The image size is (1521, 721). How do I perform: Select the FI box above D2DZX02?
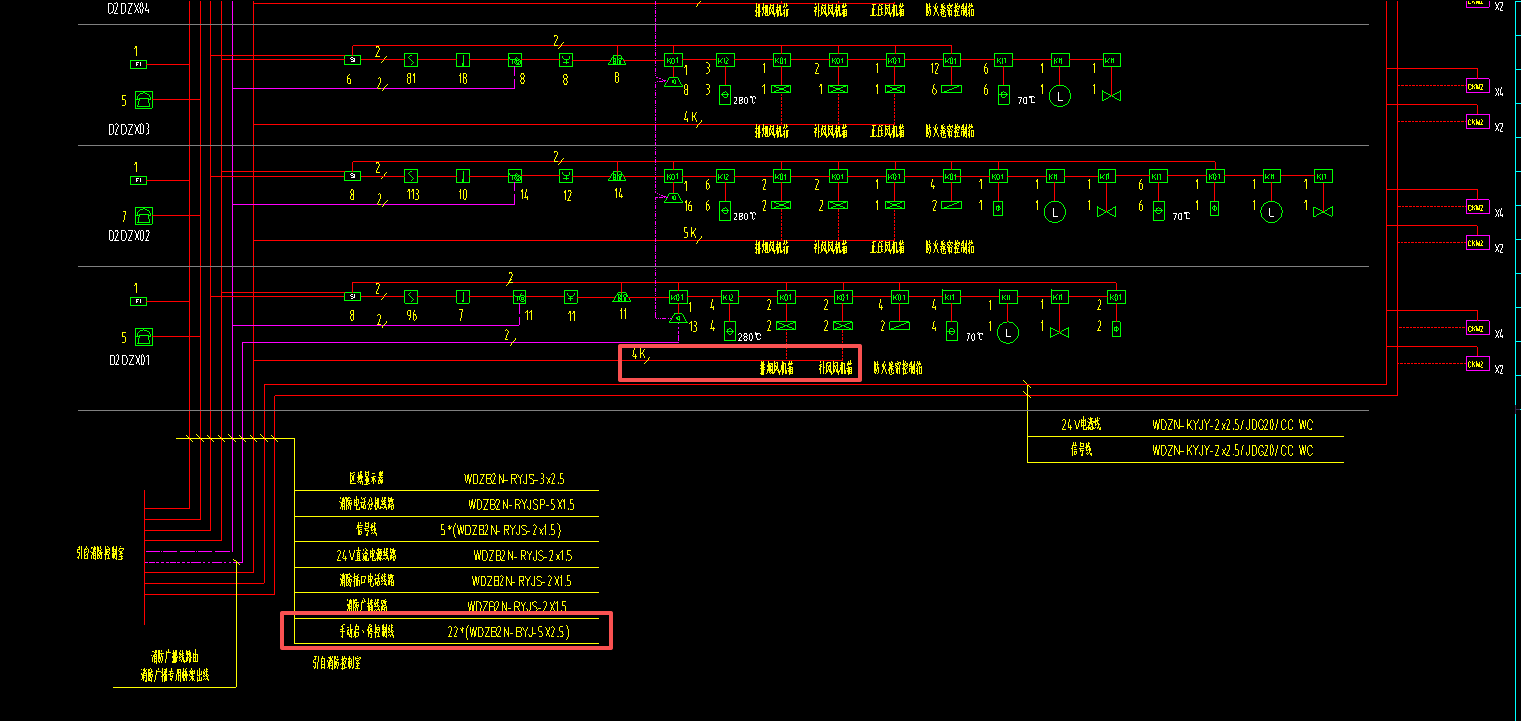[138, 180]
